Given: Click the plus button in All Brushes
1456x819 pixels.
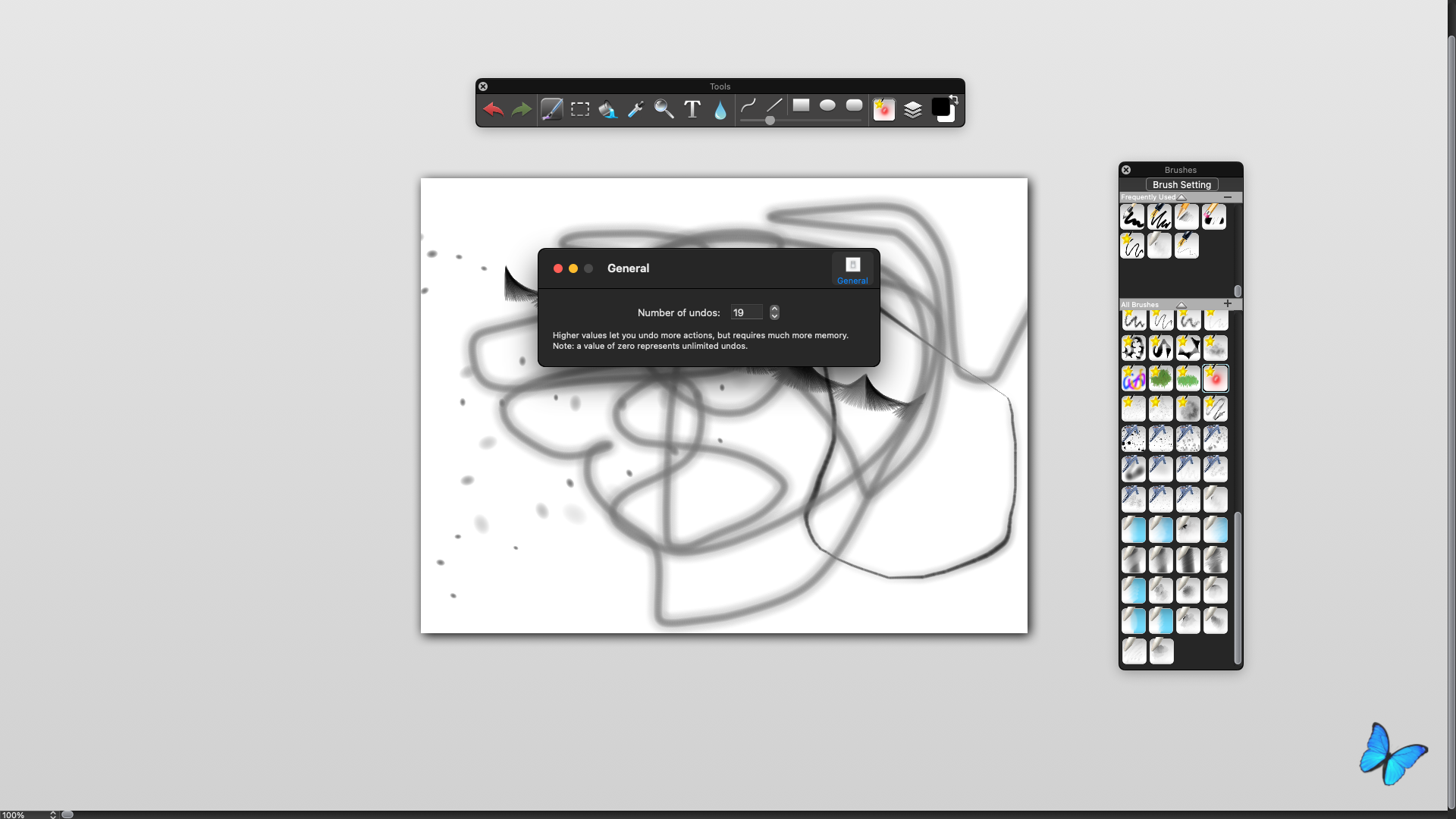Looking at the screenshot, I should (x=1227, y=303).
